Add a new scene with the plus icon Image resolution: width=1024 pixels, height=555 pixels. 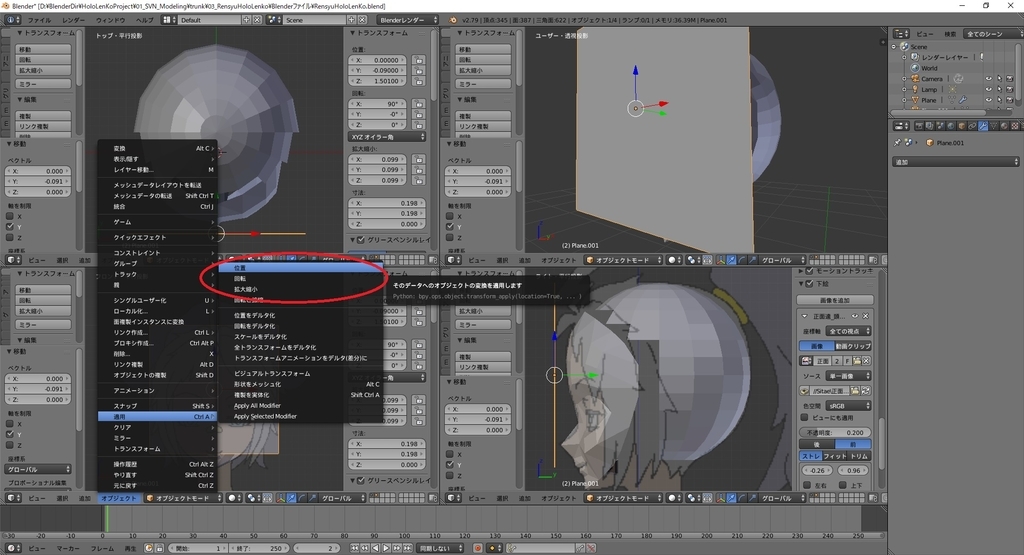(x=352, y=20)
